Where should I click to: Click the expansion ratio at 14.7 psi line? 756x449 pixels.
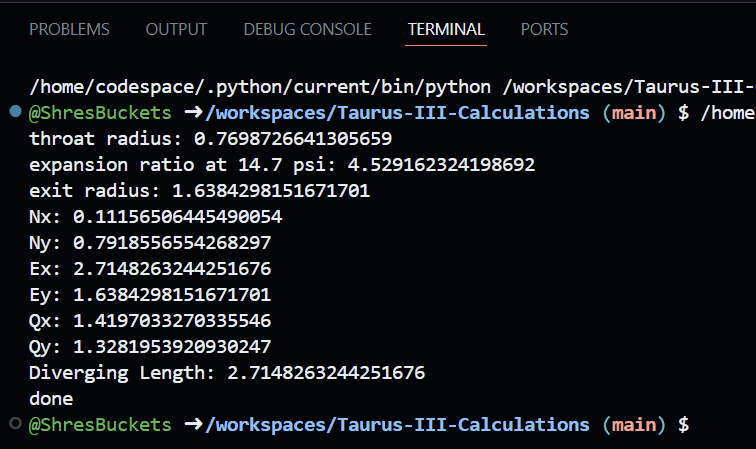pos(282,164)
